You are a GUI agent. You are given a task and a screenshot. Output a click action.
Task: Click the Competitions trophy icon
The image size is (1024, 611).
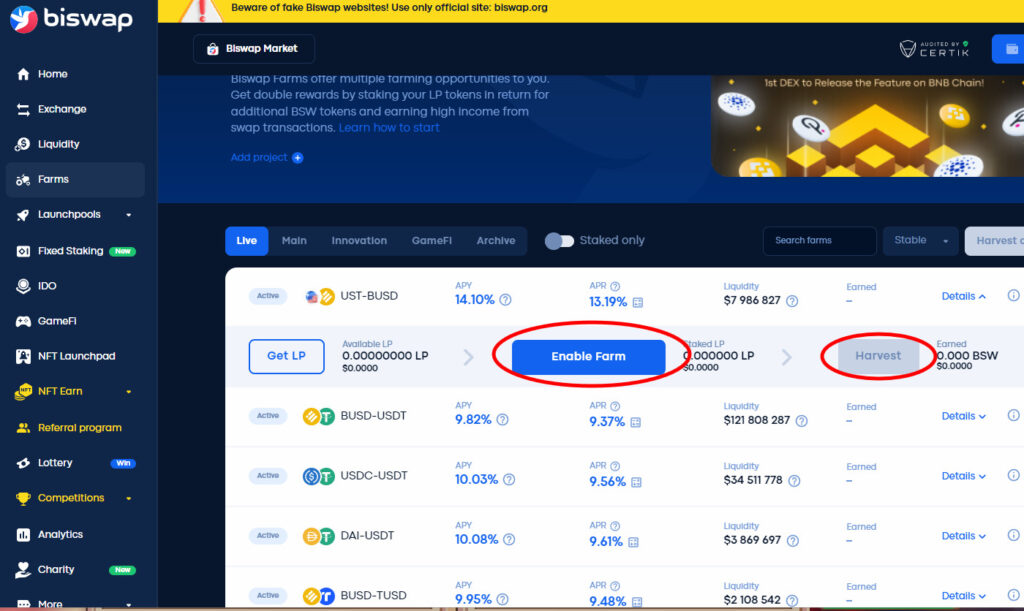(x=23, y=499)
